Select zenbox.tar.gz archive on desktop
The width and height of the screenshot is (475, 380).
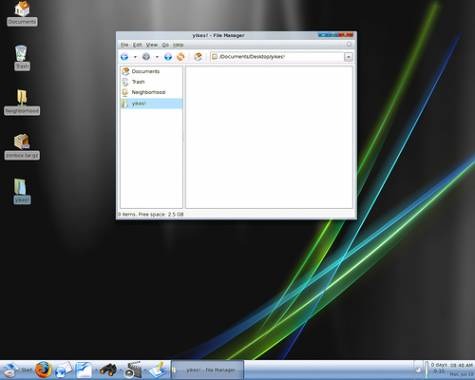[22, 147]
